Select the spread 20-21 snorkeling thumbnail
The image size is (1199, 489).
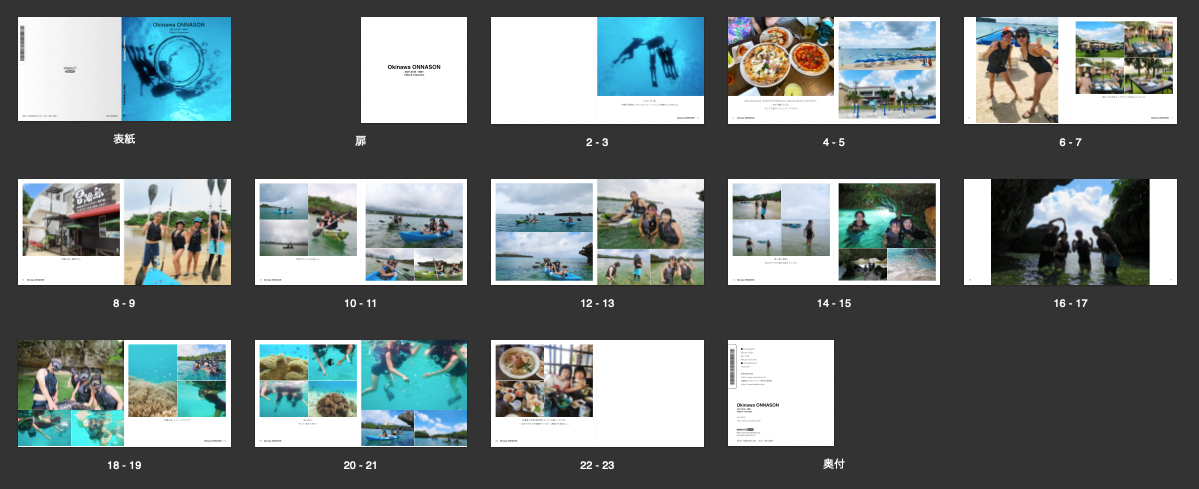pyautogui.click(x=361, y=393)
